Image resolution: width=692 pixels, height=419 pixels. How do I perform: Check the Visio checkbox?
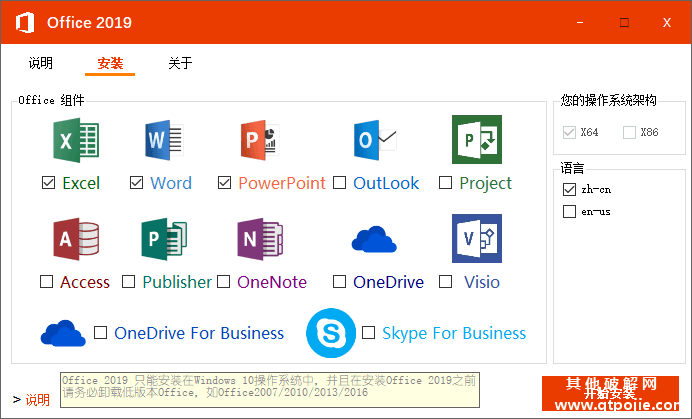(445, 281)
